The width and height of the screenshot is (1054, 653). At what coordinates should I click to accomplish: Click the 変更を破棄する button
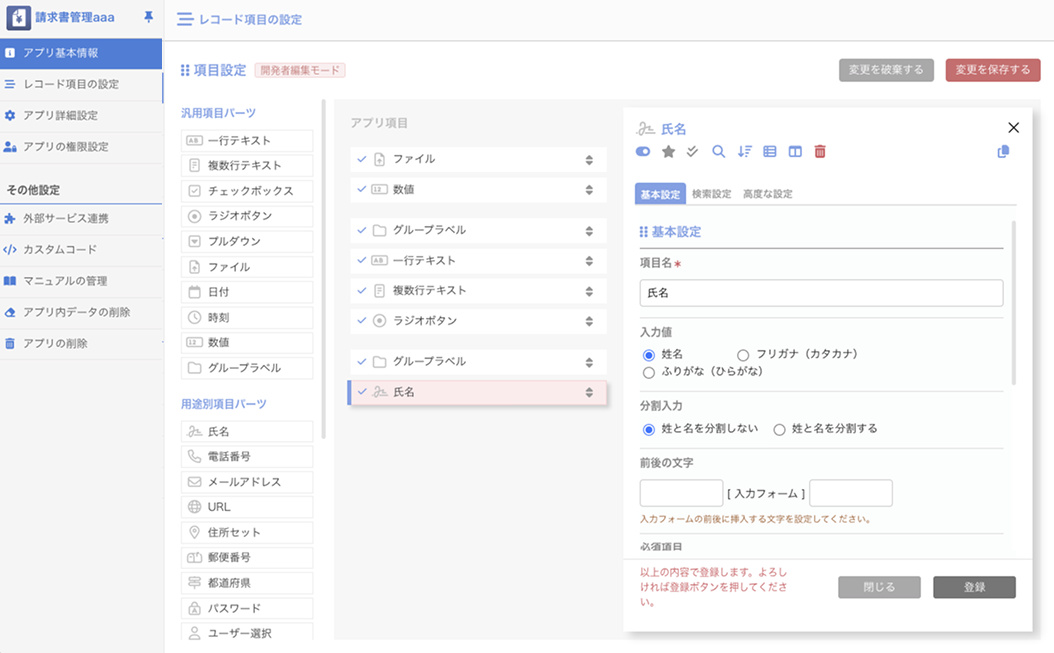coord(886,70)
